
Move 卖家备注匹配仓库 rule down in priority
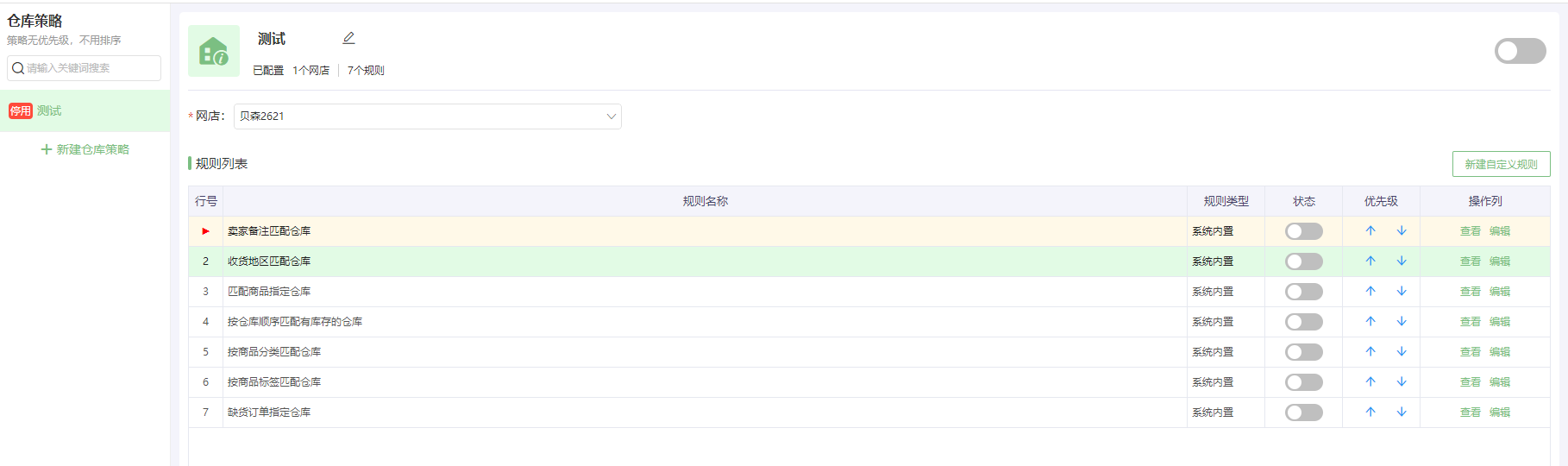point(1402,230)
